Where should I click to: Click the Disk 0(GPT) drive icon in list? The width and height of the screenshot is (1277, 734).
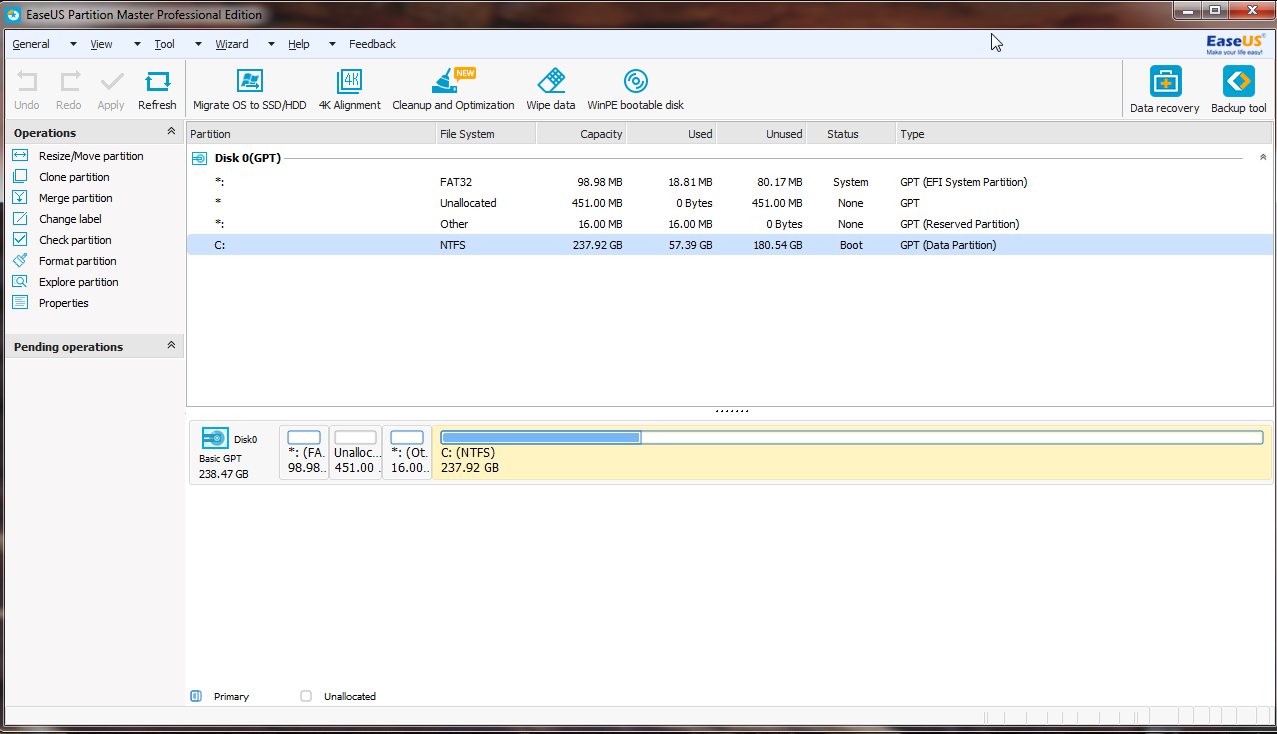tap(198, 158)
